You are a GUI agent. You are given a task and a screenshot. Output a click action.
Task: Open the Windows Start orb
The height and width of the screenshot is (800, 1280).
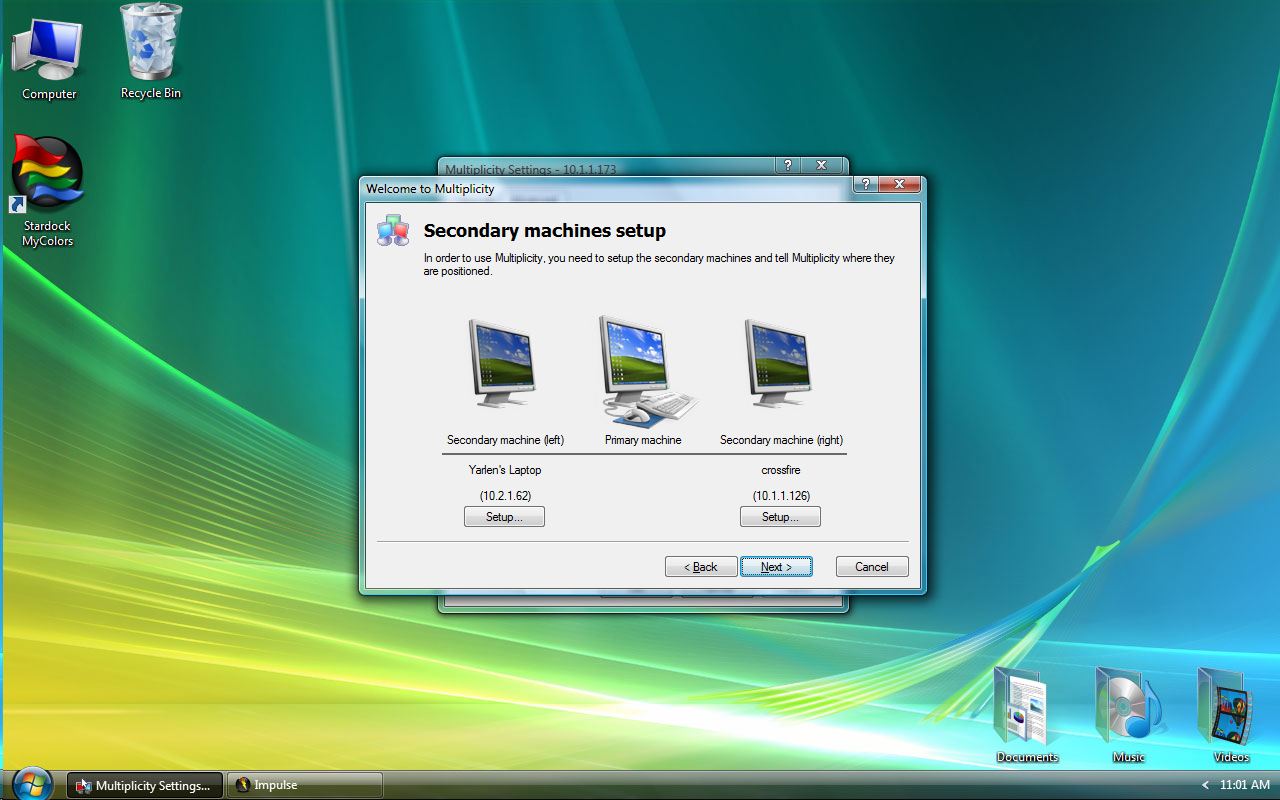pyautogui.click(x=32, y=784)
